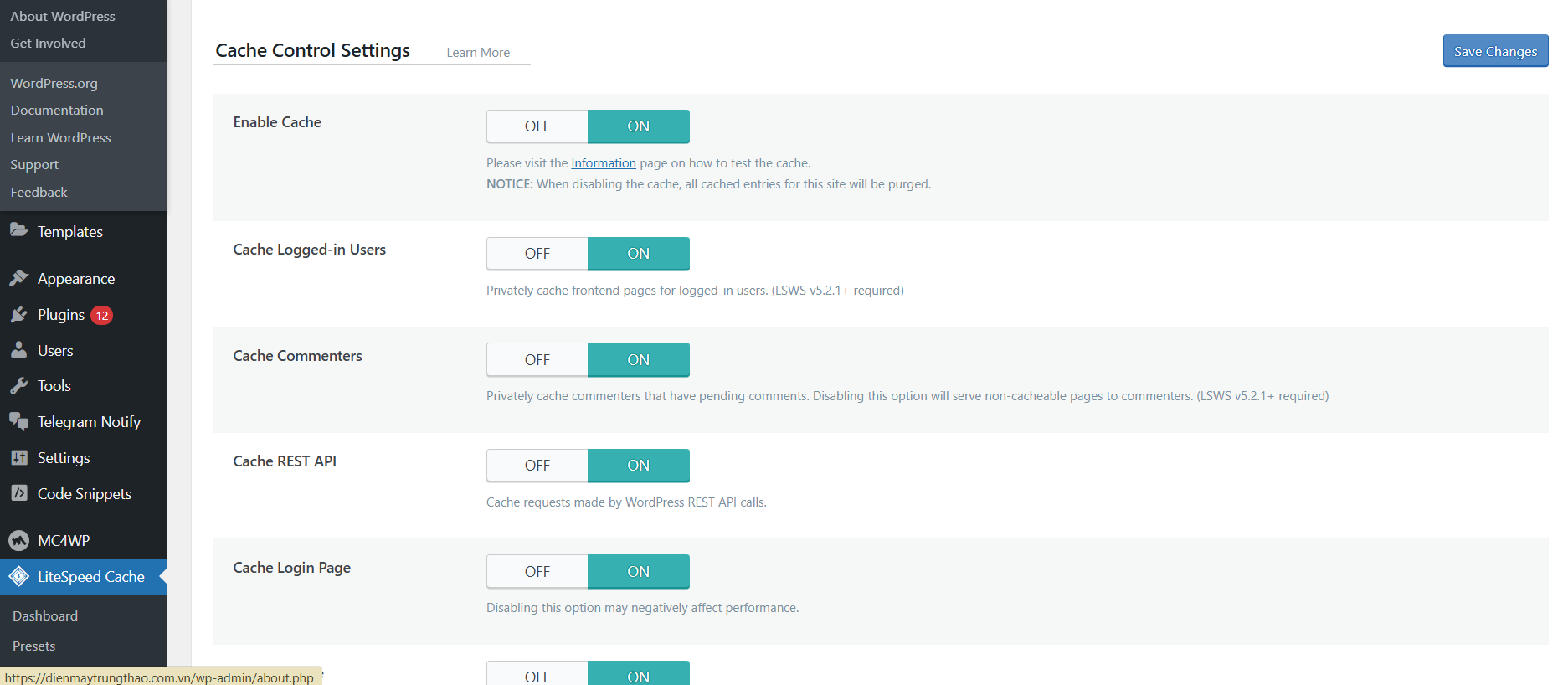The width and height of the screenshot is (1568, 685).
Task: Click the Telegram Notify chat icon
Action: [x=18, y=421]
